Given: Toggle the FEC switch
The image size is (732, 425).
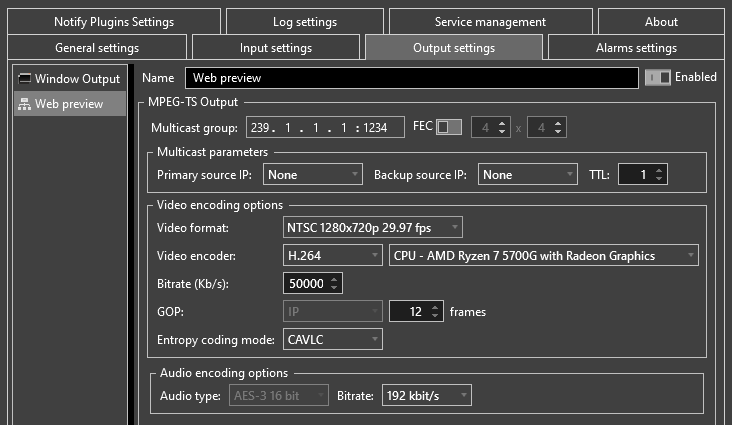Looking at the screenshot, I should (x=449, y=127).
